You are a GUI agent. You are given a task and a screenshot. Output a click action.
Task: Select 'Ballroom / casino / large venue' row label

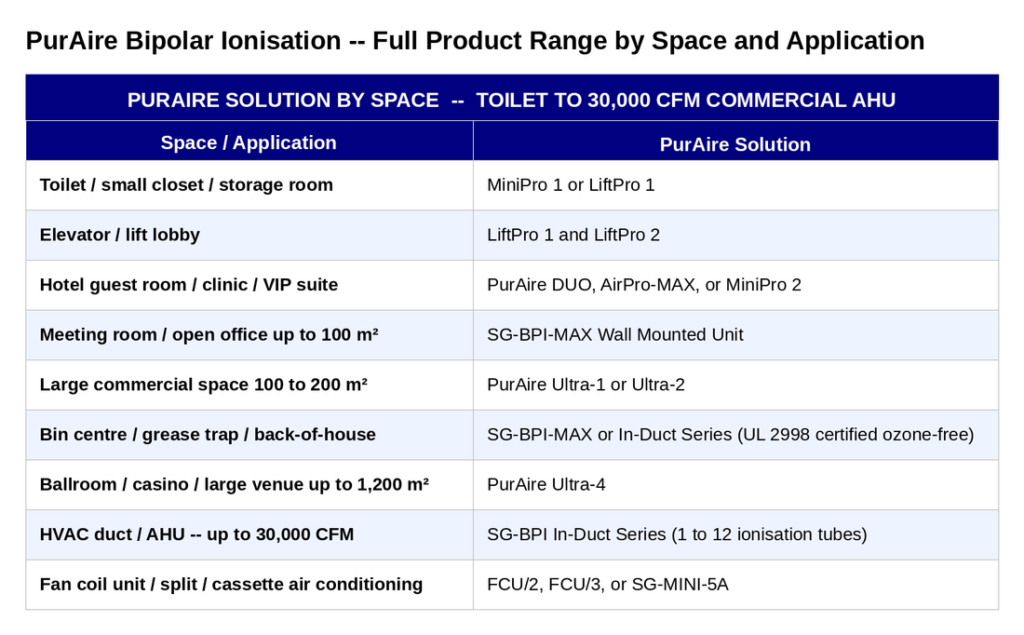pyautogui.click(x=249, y=485)
